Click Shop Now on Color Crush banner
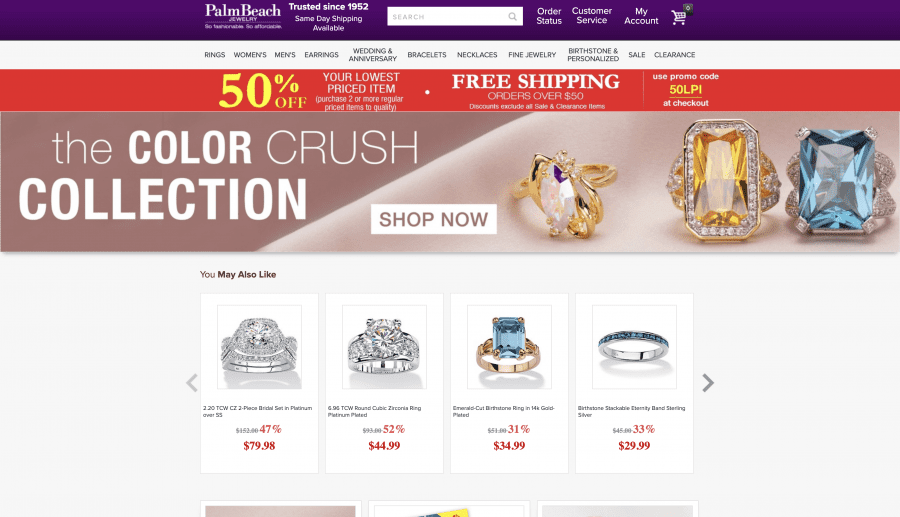Viewport: 900px width, 517px height. [434, 219]
